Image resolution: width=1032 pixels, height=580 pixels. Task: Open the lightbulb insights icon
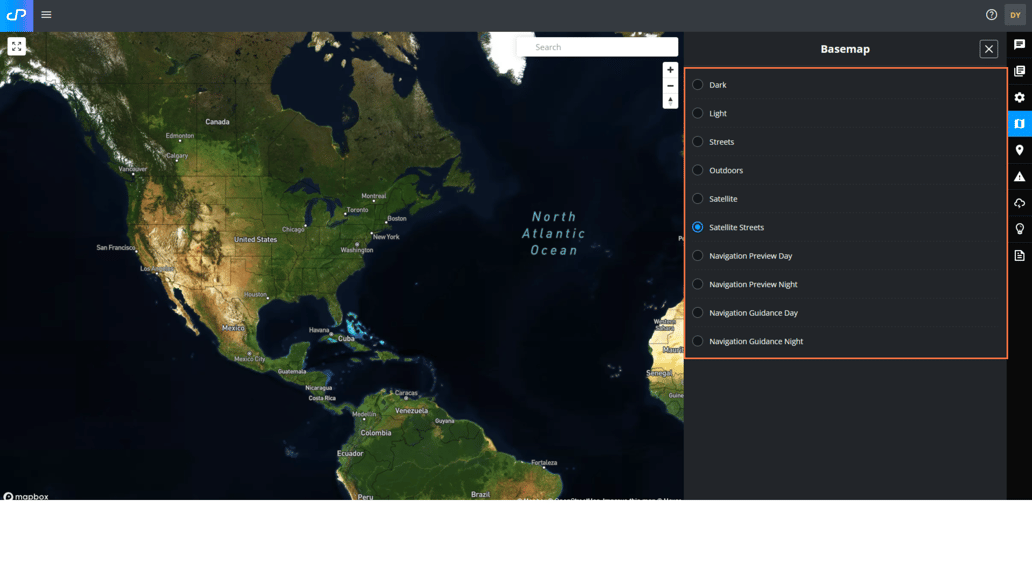tap(1019, 229)
